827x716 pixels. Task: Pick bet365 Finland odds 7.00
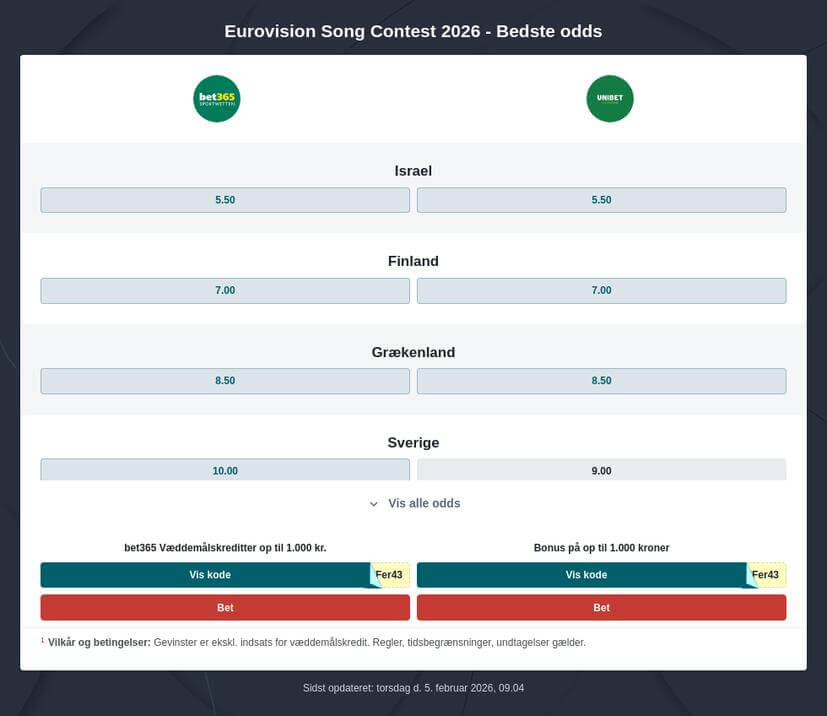pyautogui.click(x=225, y=291)
